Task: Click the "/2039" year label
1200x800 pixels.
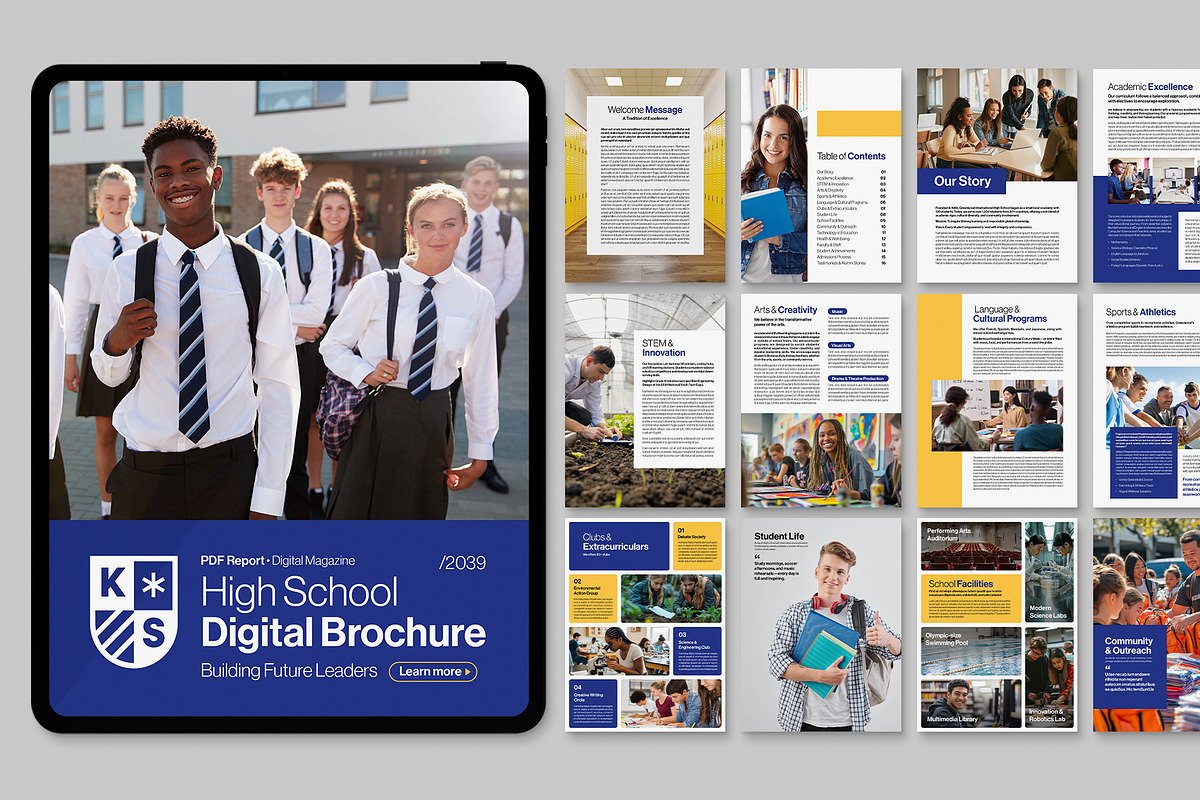Action: point(463,563)
